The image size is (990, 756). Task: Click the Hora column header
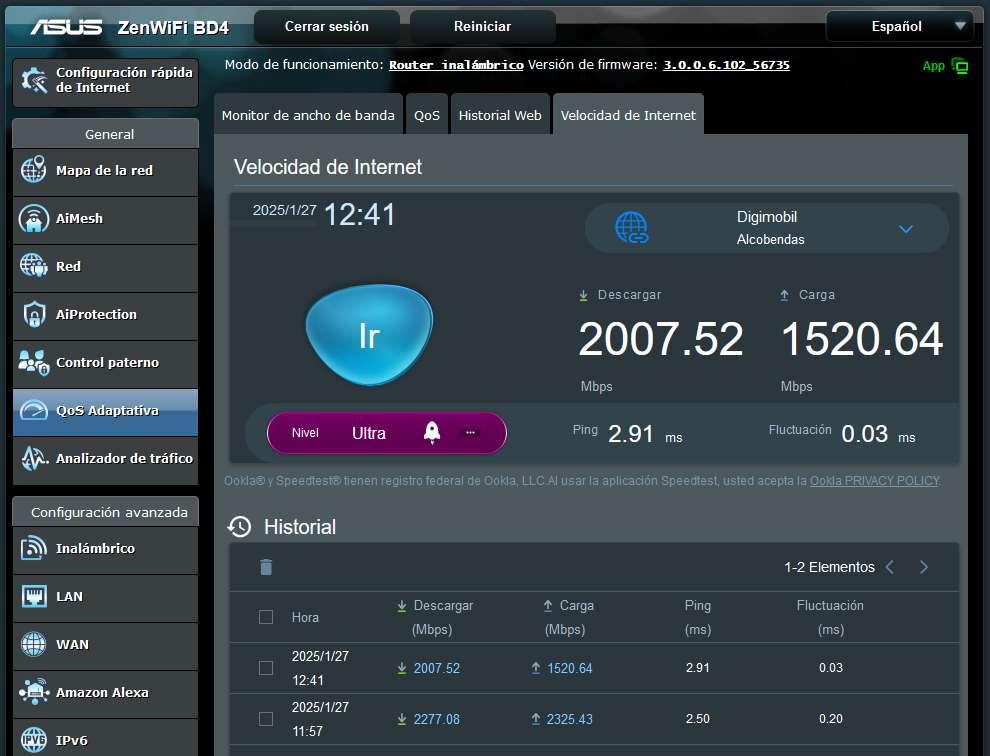(305, 618)
